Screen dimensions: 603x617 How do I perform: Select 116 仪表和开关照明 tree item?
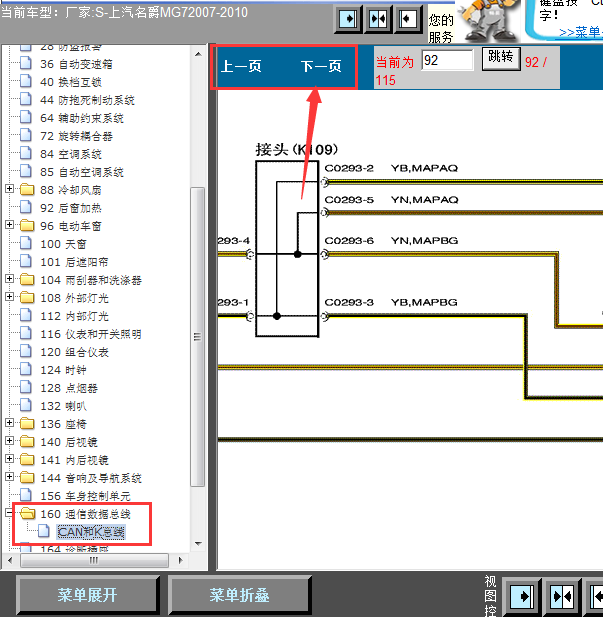(x=91, y=334)
